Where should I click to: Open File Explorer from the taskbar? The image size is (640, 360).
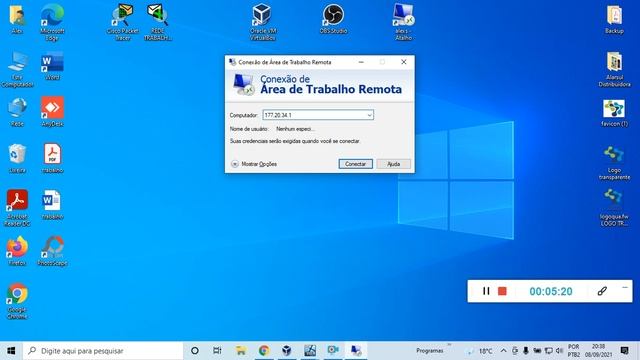click(241, 350)
